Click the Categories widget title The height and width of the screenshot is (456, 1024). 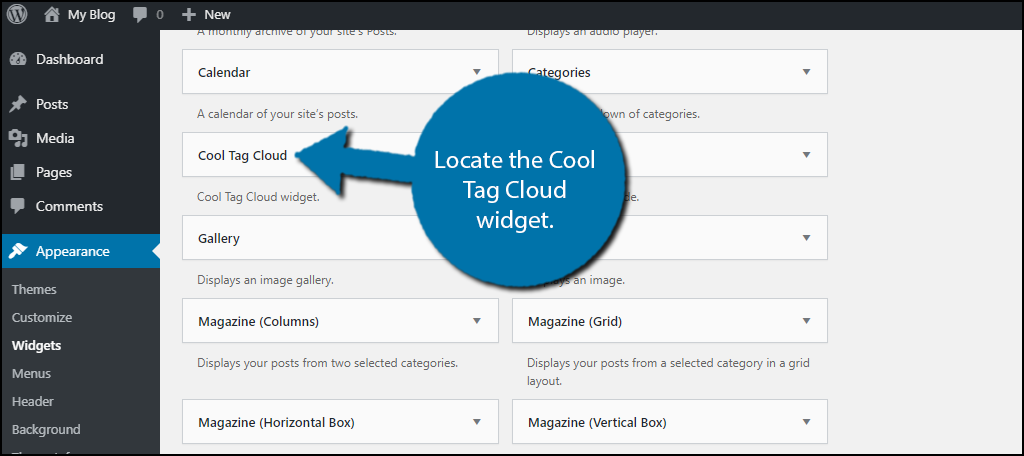point(559,73)
